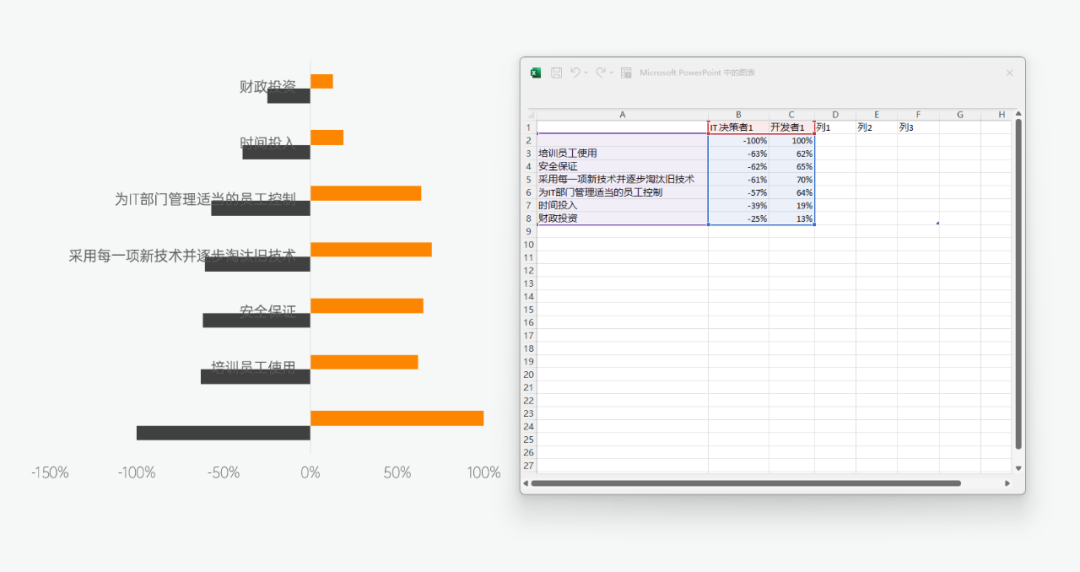Click the Redo arrow icon
Image resolution: width=1080 pixels, height=572 pixels.
(x=601, y=72)
